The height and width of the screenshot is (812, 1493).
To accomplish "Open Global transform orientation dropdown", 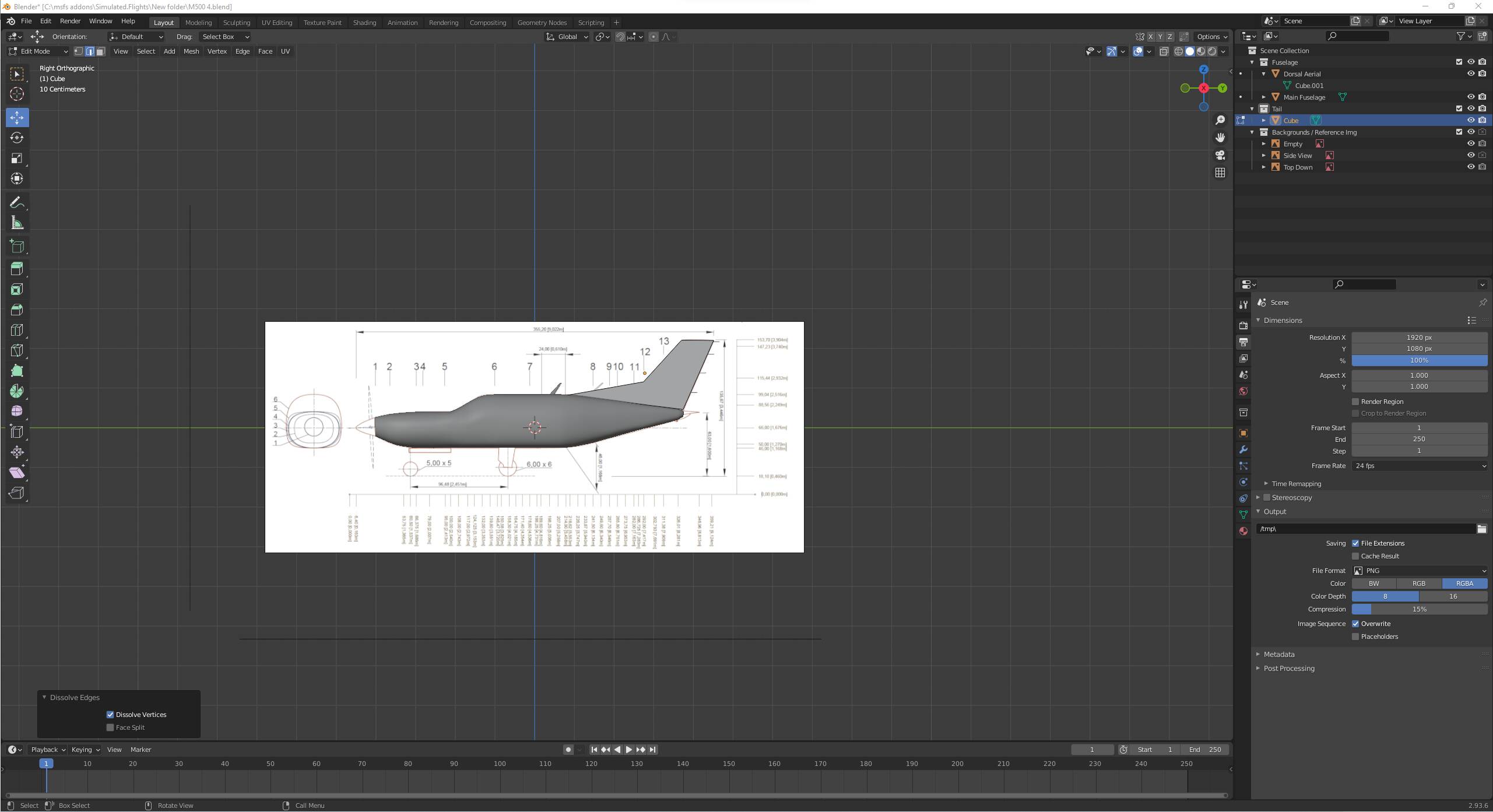I will tap(567, 37).
